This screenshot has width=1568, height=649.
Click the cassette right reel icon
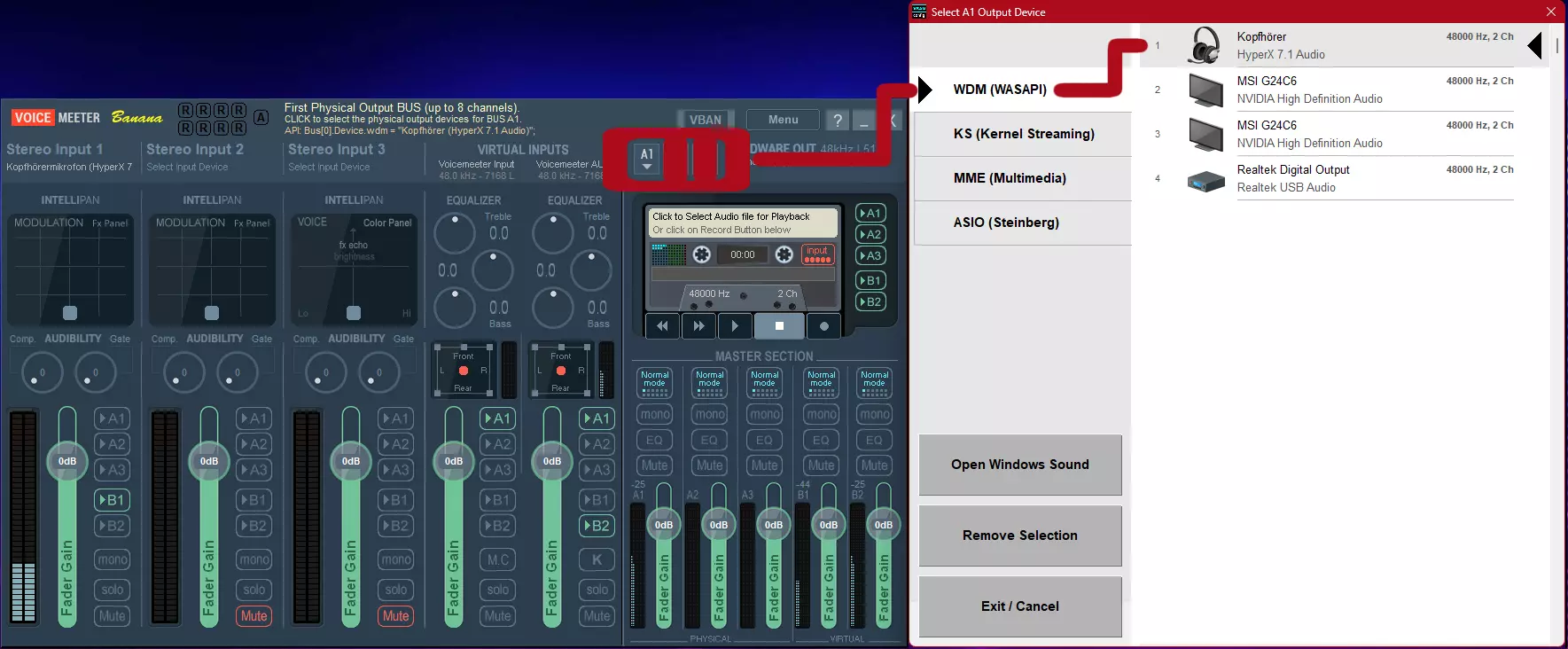[x=784, y=254]
